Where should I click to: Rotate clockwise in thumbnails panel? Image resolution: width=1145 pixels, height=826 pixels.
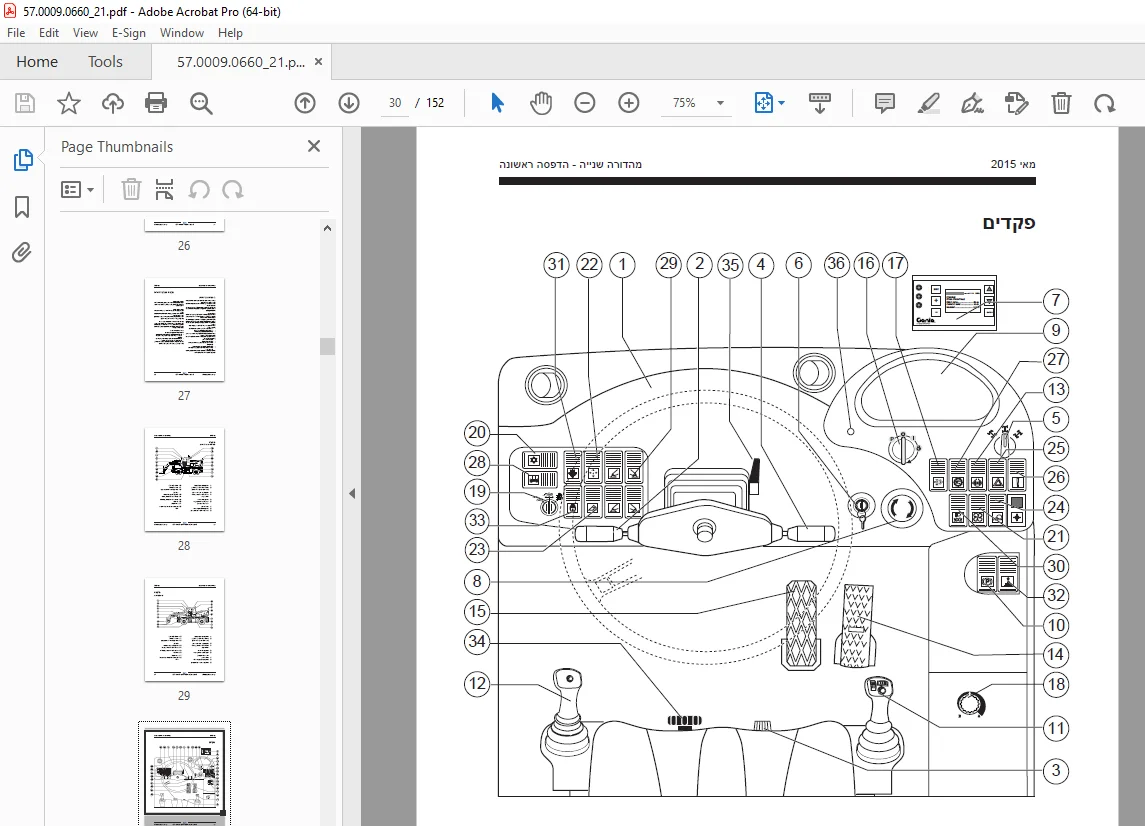(x=233, y=190)
